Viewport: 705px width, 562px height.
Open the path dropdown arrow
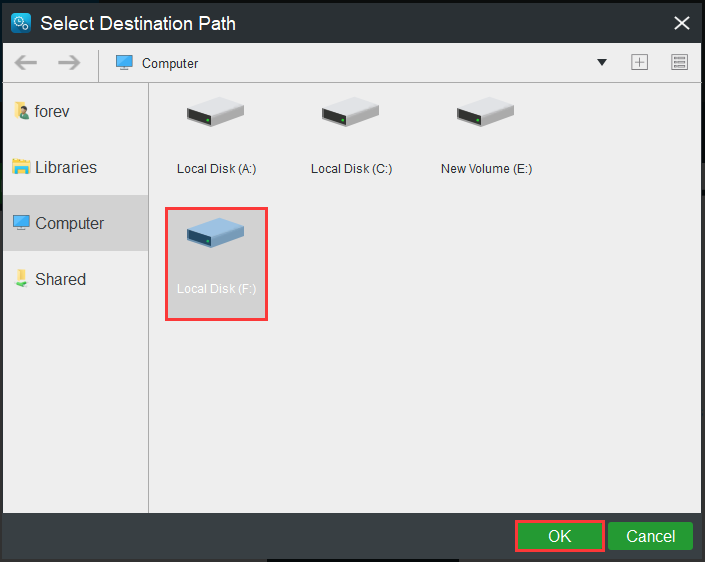pyautogui.click(x=602, y=62)
